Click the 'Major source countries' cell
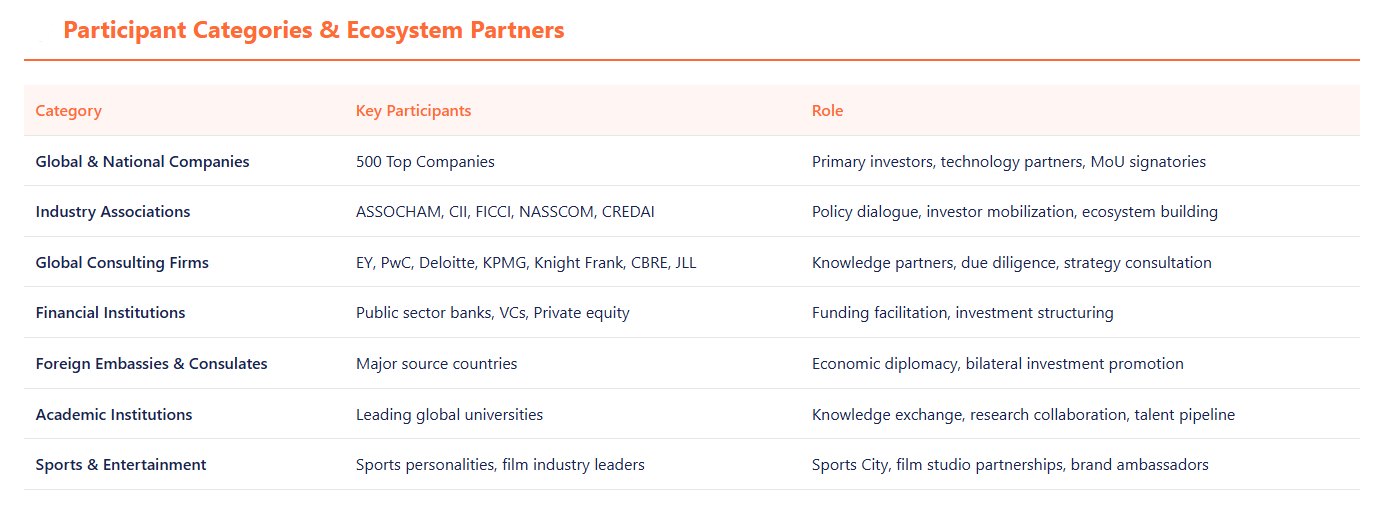Image resolution: width=1396 pixels, height=509 pixels. (436, 364)
